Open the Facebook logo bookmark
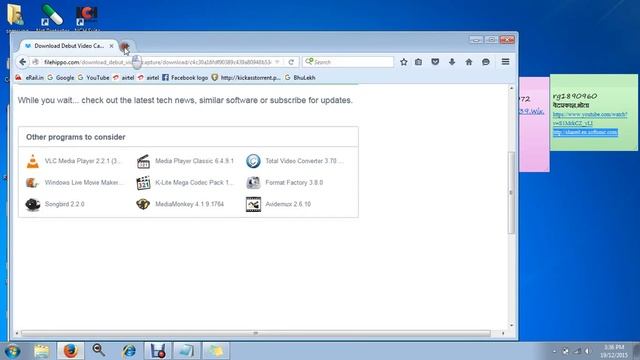Image resolution: width=640 pixels, height=360 pixels. point(185,78)
